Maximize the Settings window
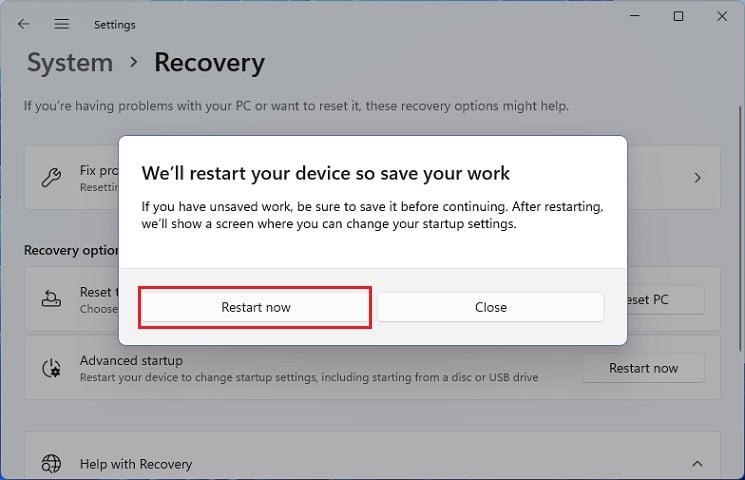The width and height of the screenshot is (745, 480). pos(678,16)
